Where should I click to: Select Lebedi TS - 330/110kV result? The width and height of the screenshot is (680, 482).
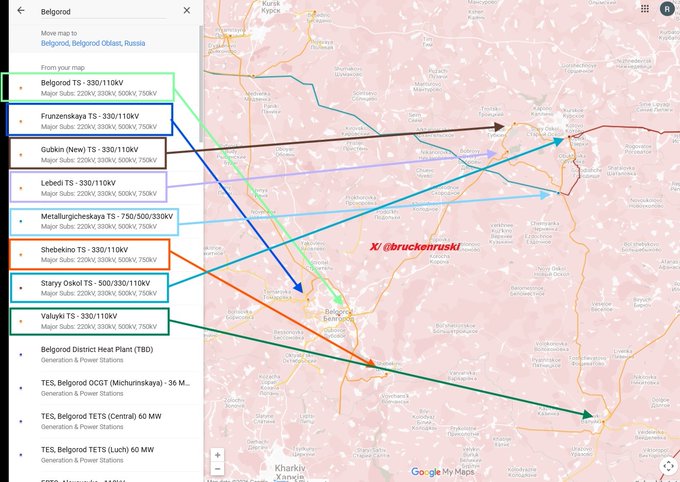click(104, 188)
